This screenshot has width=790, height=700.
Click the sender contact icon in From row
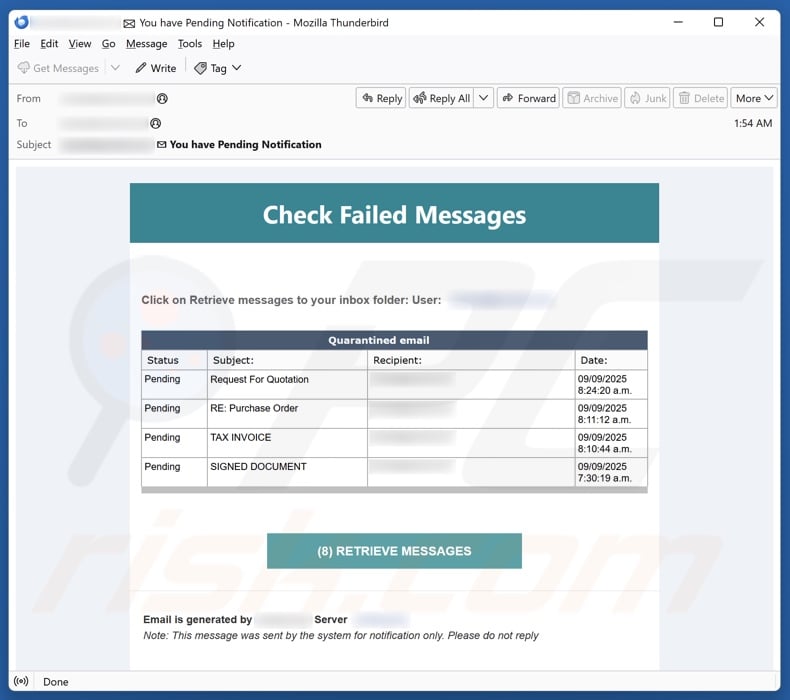point(162,98)
